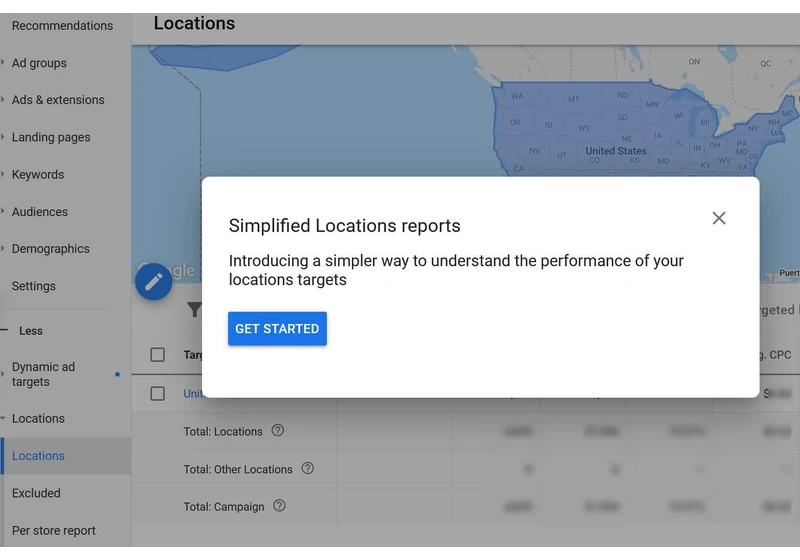The image size is (800, 560).
Task: Go to Ads & extensions
Action: [x=58, y=99]
